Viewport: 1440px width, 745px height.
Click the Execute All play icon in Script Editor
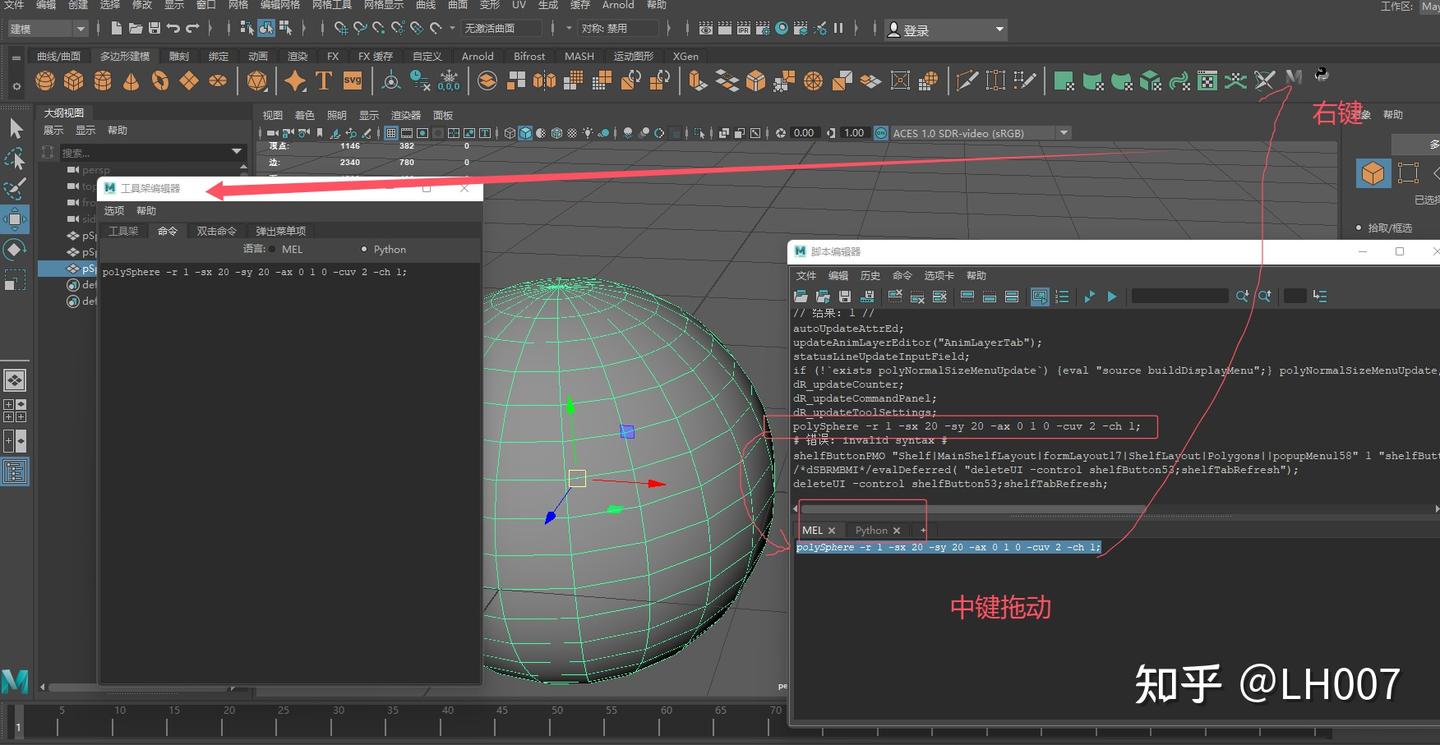(1111, 296)
